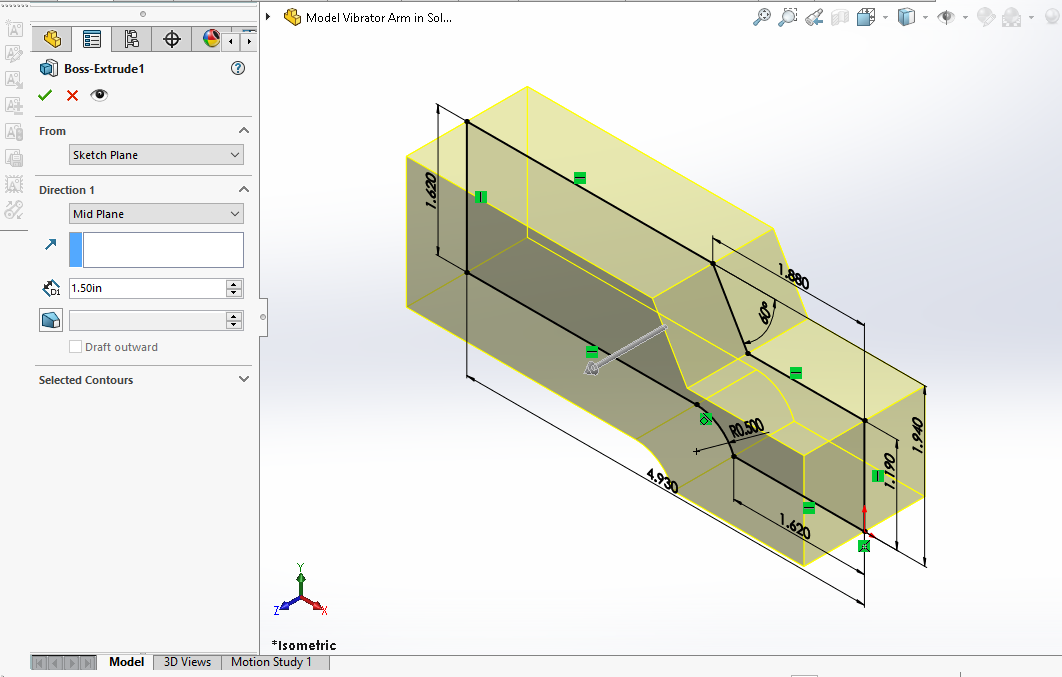Image resolution: width=1062 pixels, height=677 pixels.
Task: Select the Zoom to Area tool
Action: coord(788,17)
